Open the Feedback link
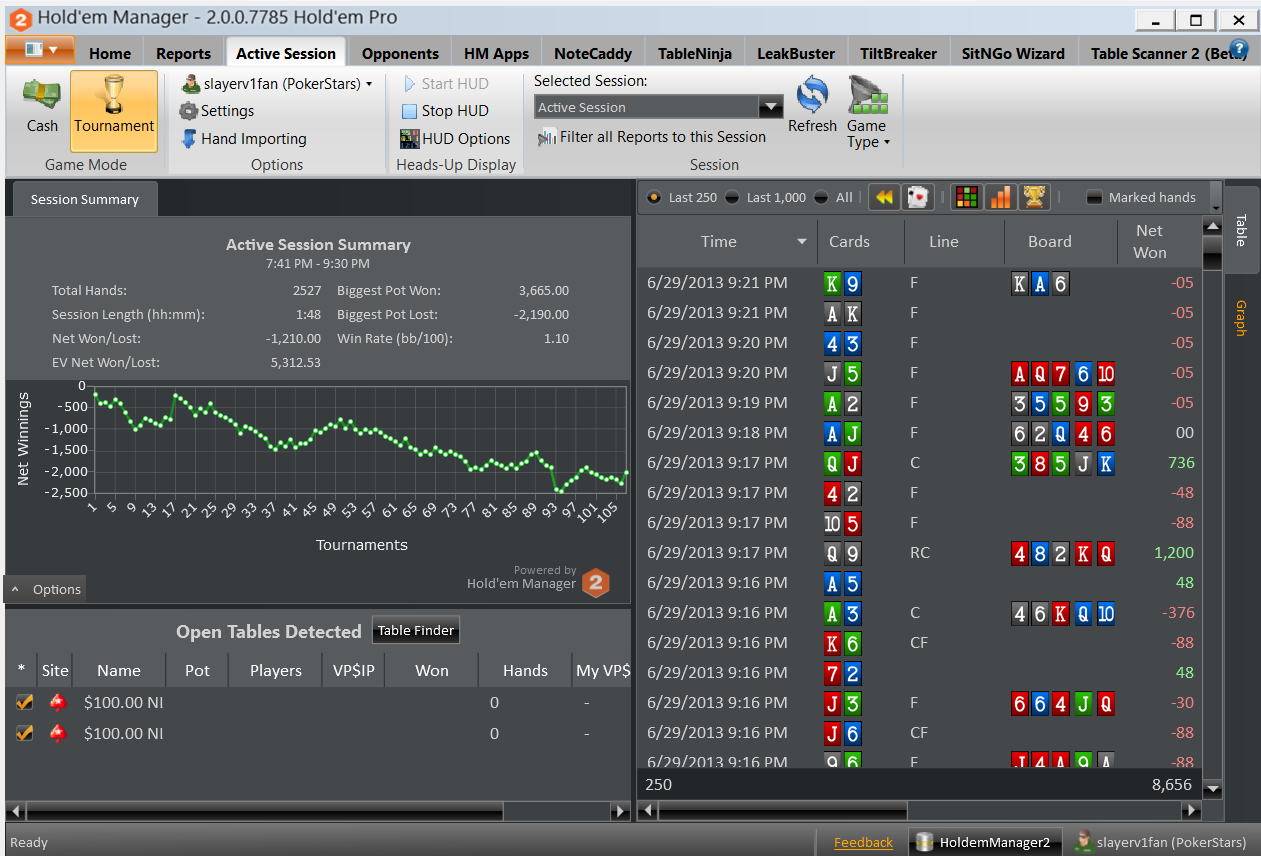 coord(863,842)
